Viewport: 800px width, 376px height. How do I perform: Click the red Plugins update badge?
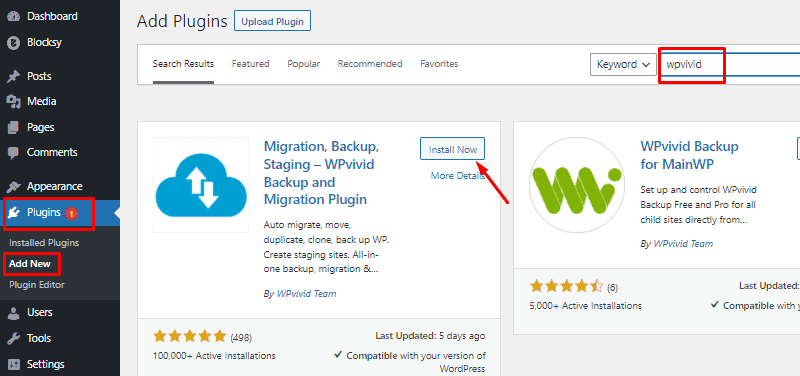(71, 213)
